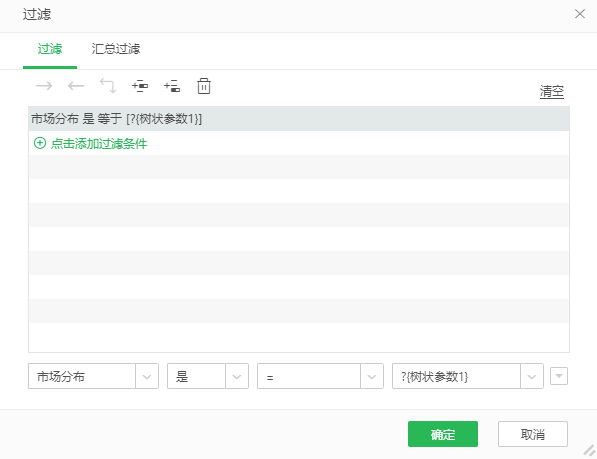Select the 过滤 tab
597x459 pixels.
[50, 49]
